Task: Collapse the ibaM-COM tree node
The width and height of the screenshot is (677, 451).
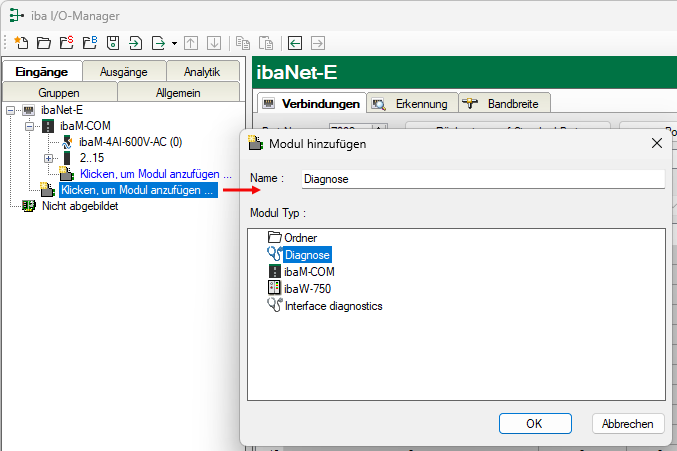Action: coord(29,126)
